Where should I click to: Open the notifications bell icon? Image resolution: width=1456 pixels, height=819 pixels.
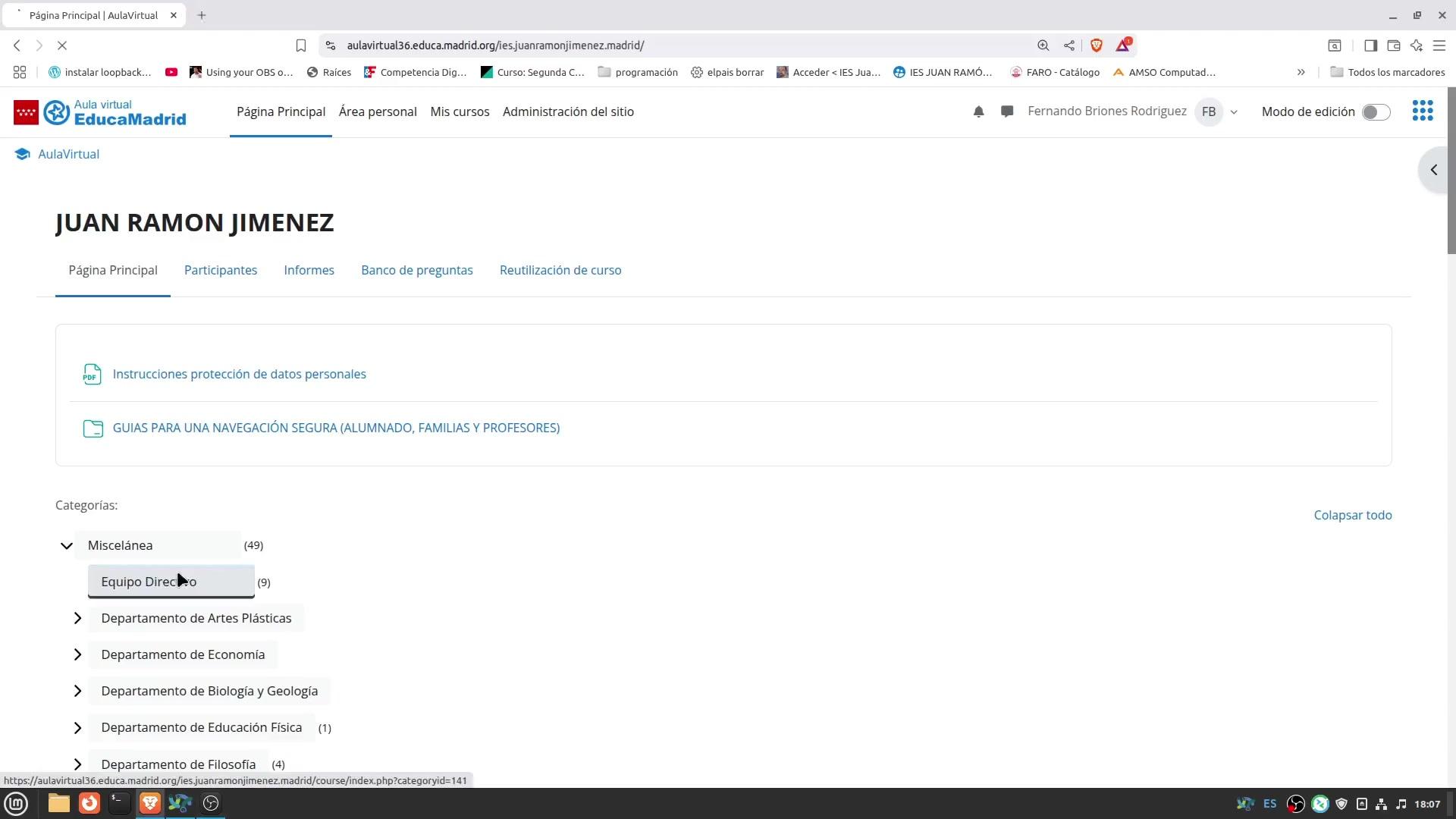[978, 111]
